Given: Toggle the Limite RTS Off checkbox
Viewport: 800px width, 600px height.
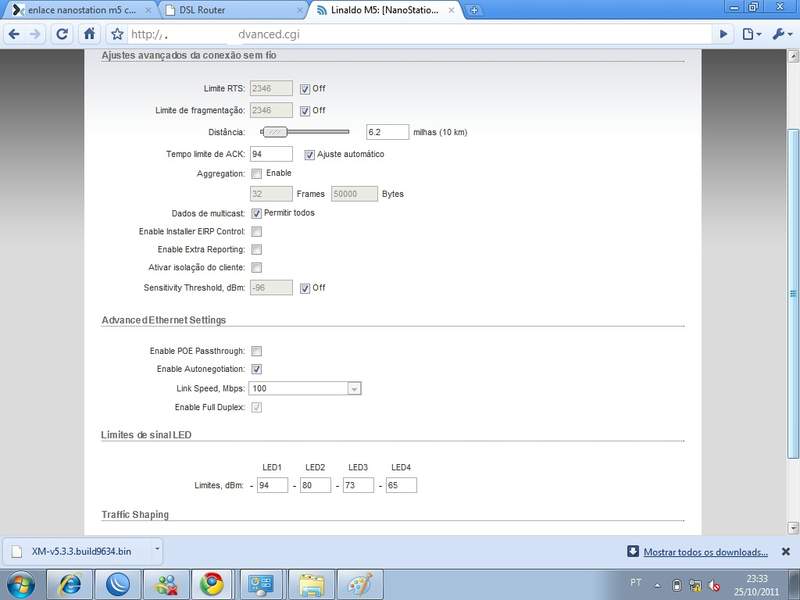Looking at the screenshot, I should pyautogui.click(x=305, y=89).
